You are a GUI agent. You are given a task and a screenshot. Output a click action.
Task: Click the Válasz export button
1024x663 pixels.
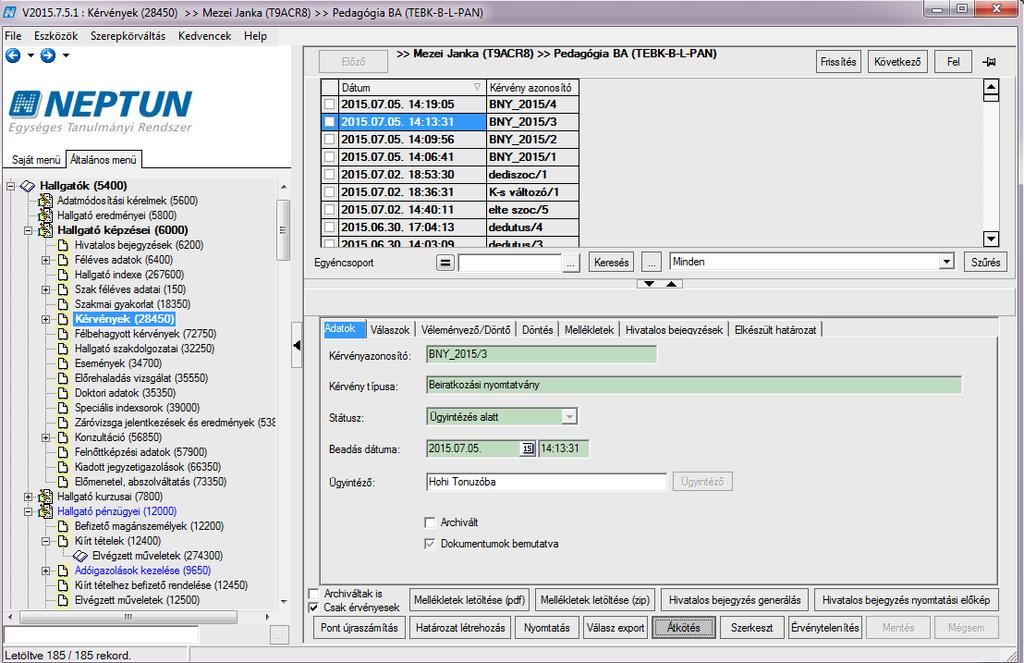[x=615, y=628]
